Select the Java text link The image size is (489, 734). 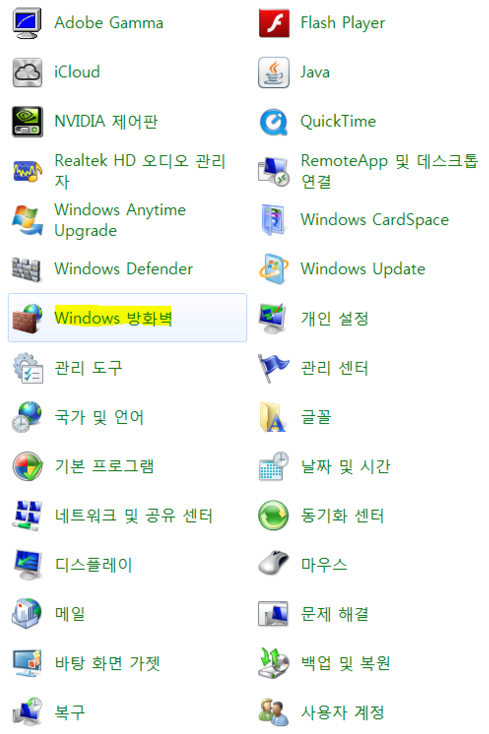(315, 72)
